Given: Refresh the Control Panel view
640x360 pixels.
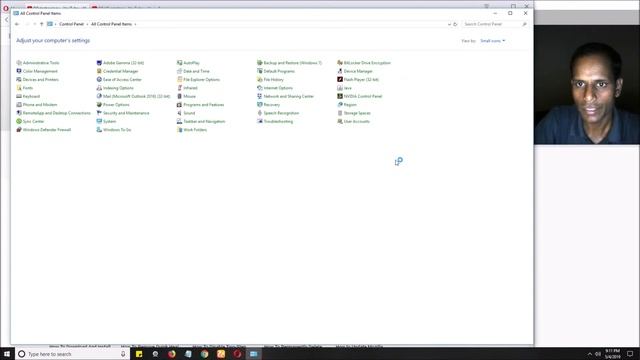Looking at the screenshot, I should pyautogui.click(x=455, y=24).
